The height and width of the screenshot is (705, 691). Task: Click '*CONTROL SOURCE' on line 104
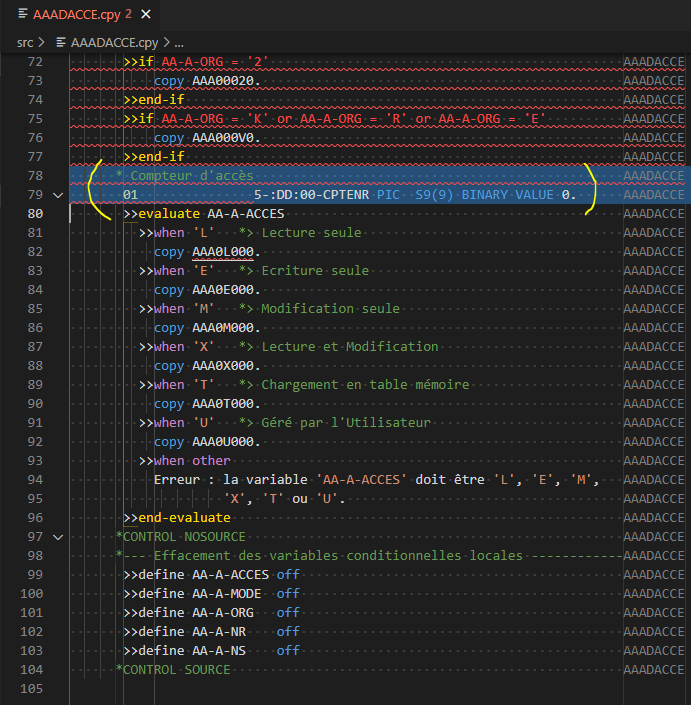pos(173,669)
